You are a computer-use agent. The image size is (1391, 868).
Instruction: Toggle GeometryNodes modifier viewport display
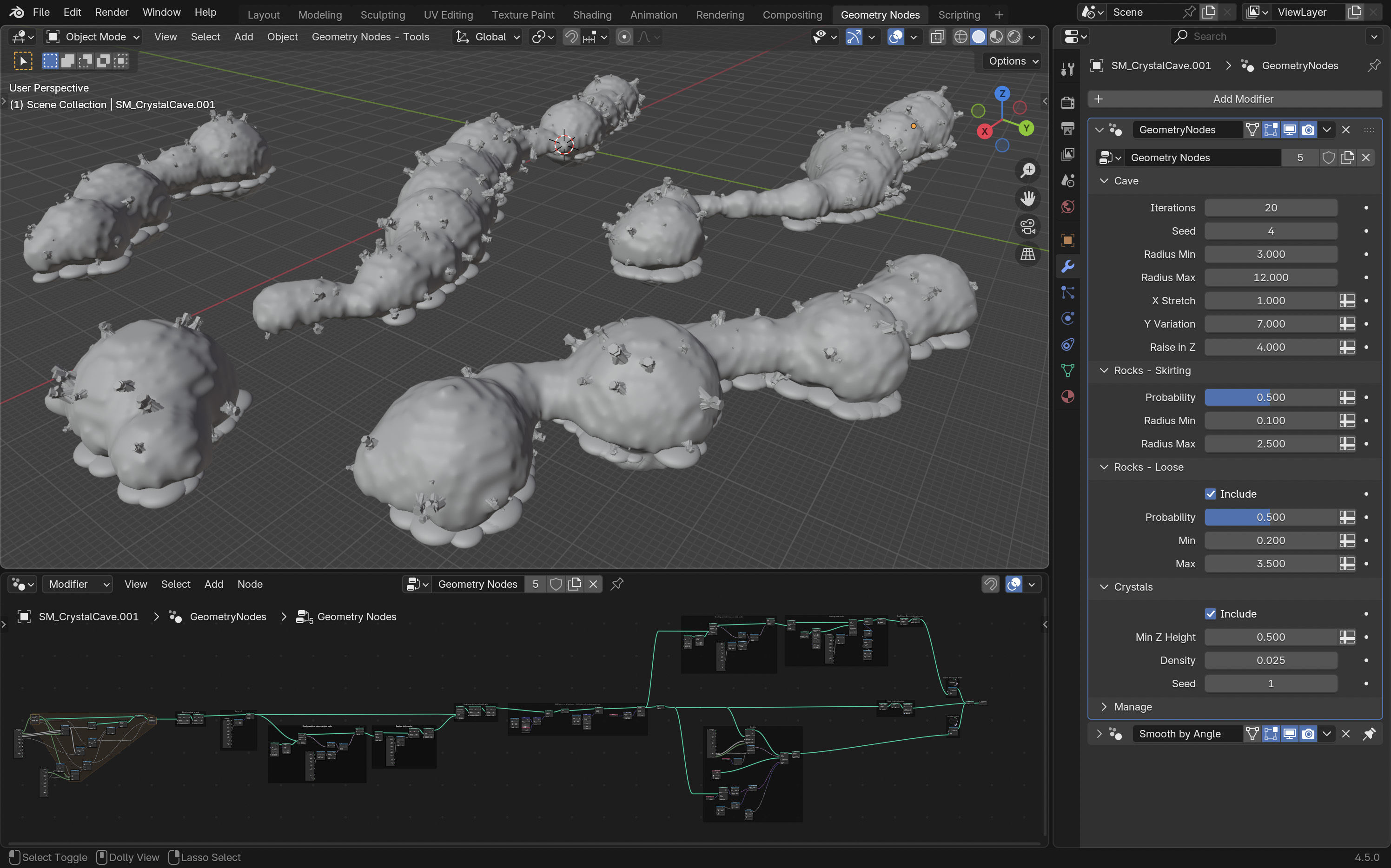click(1289, 130)
